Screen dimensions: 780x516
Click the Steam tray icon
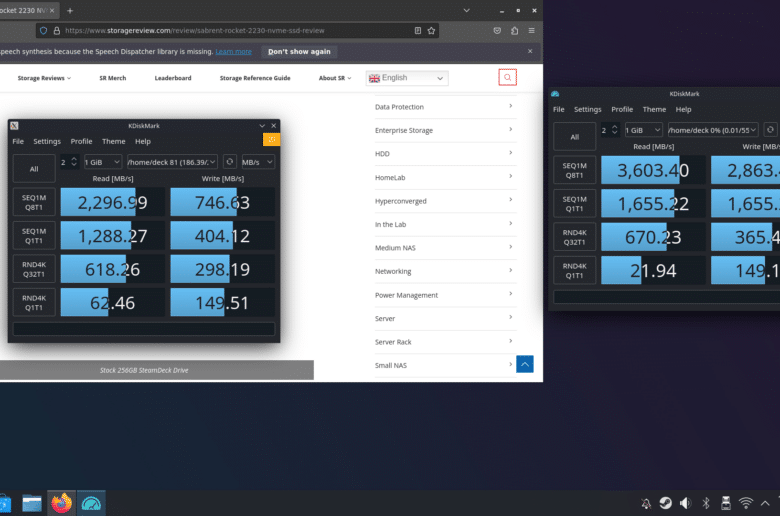click(666, 503)
